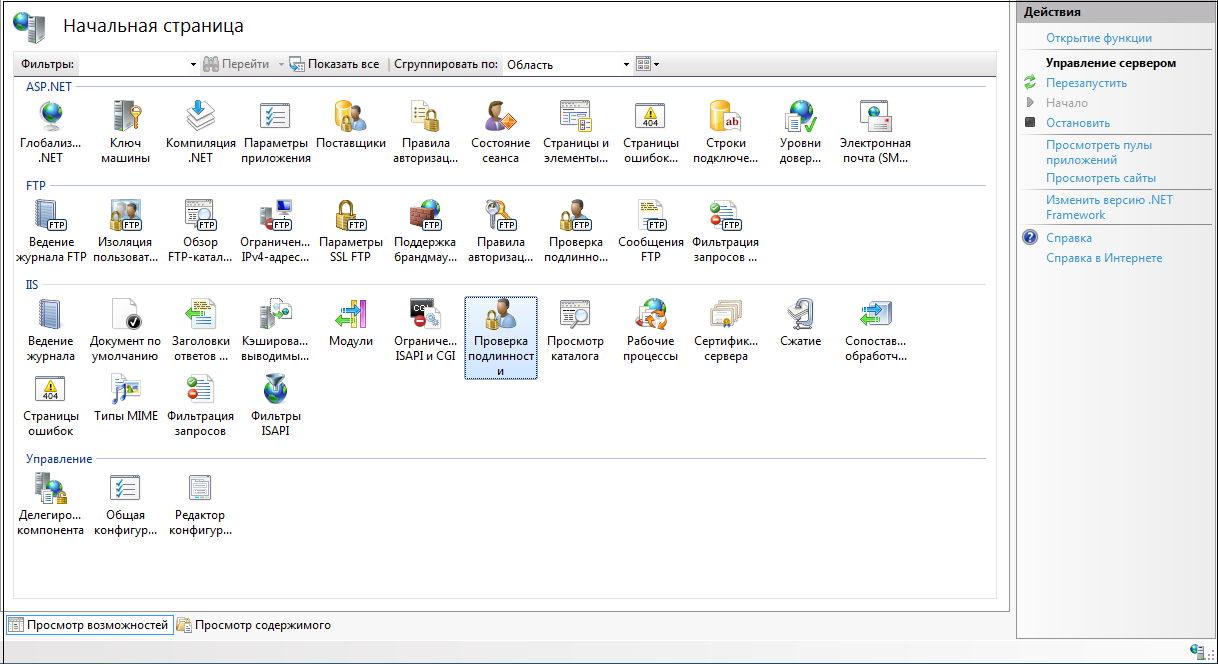The width and height of the screenshot is (1218, 664).
Task: Click the Перейти filter button
Action: pos(237,64)
